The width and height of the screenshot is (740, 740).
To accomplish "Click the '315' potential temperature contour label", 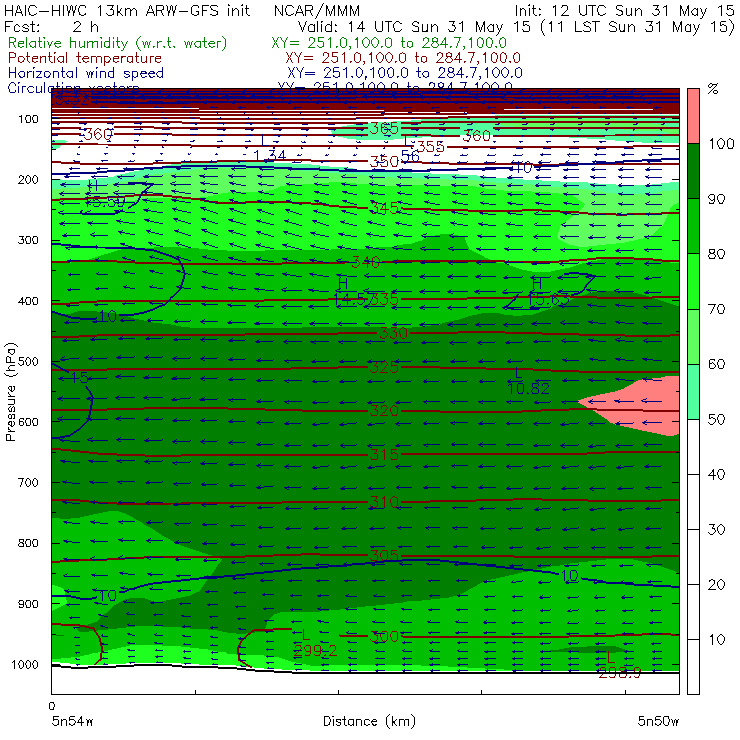I will pos(384,454).
